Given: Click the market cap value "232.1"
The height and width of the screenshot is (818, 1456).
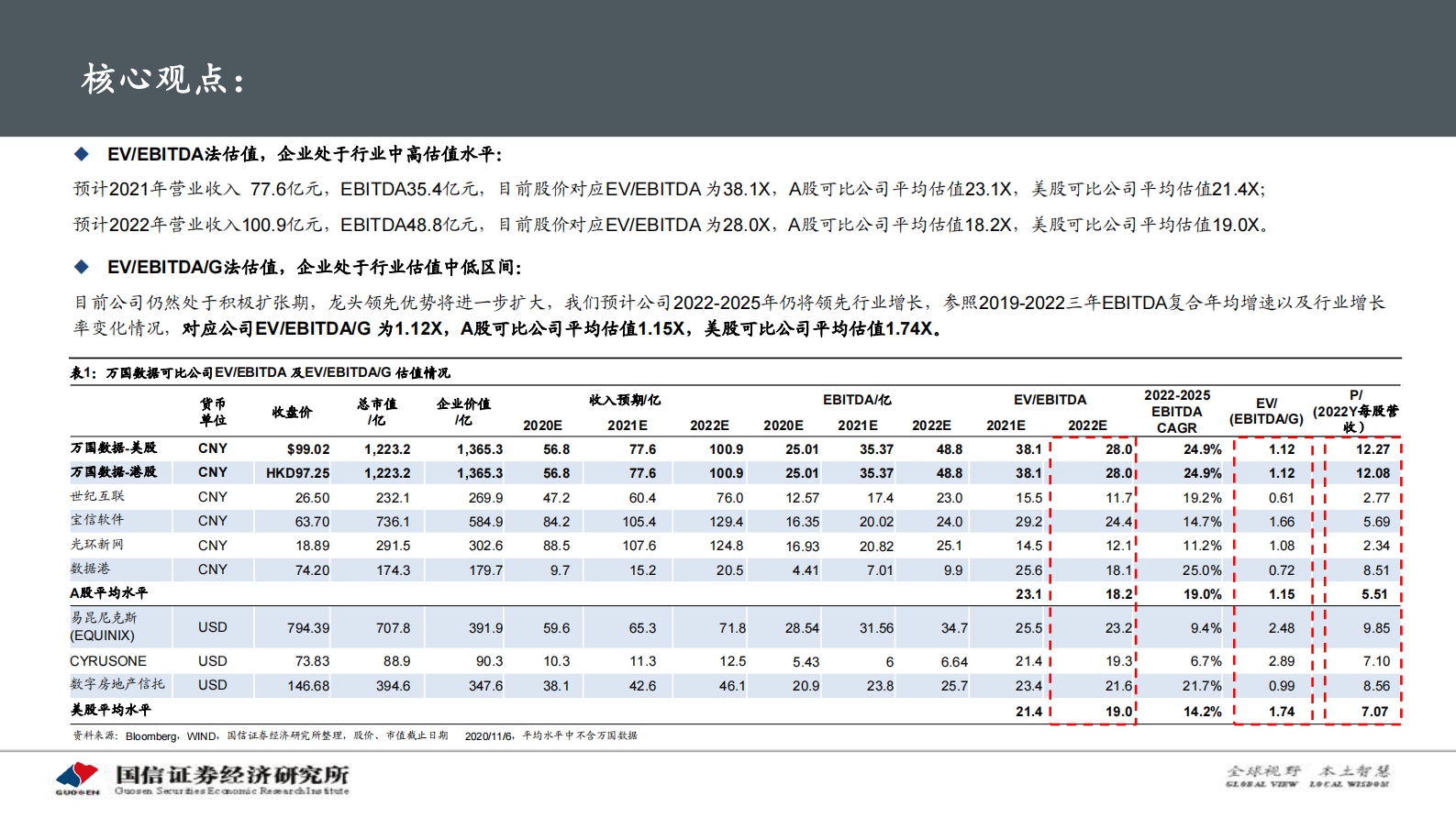Looking at the screenshot, I should 393,498.
